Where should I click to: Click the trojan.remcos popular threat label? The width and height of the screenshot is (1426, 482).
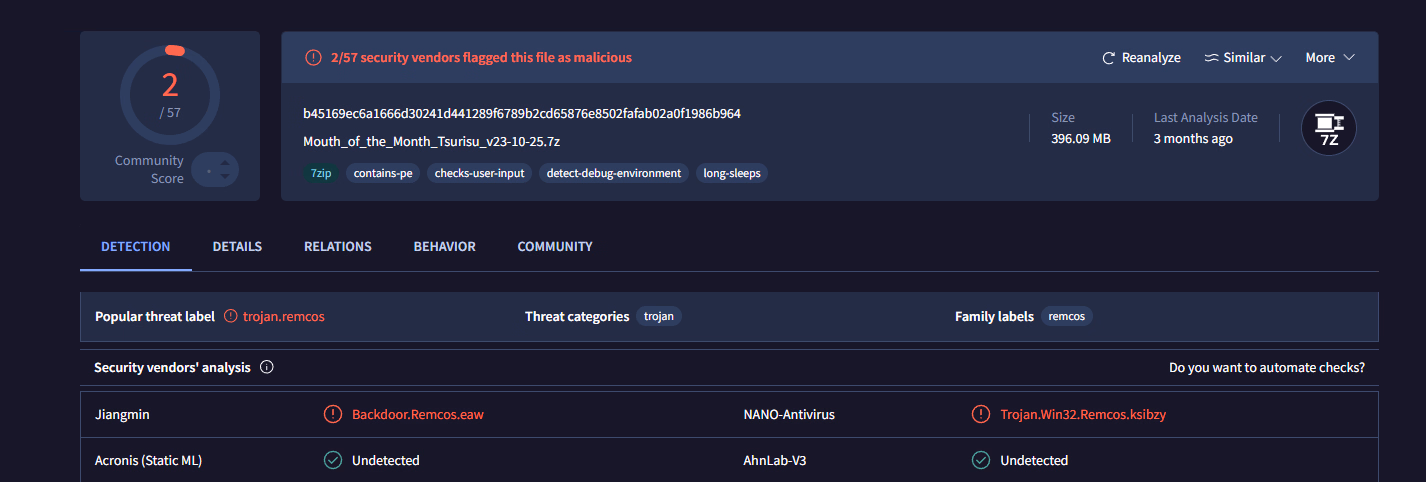[284, 316]
